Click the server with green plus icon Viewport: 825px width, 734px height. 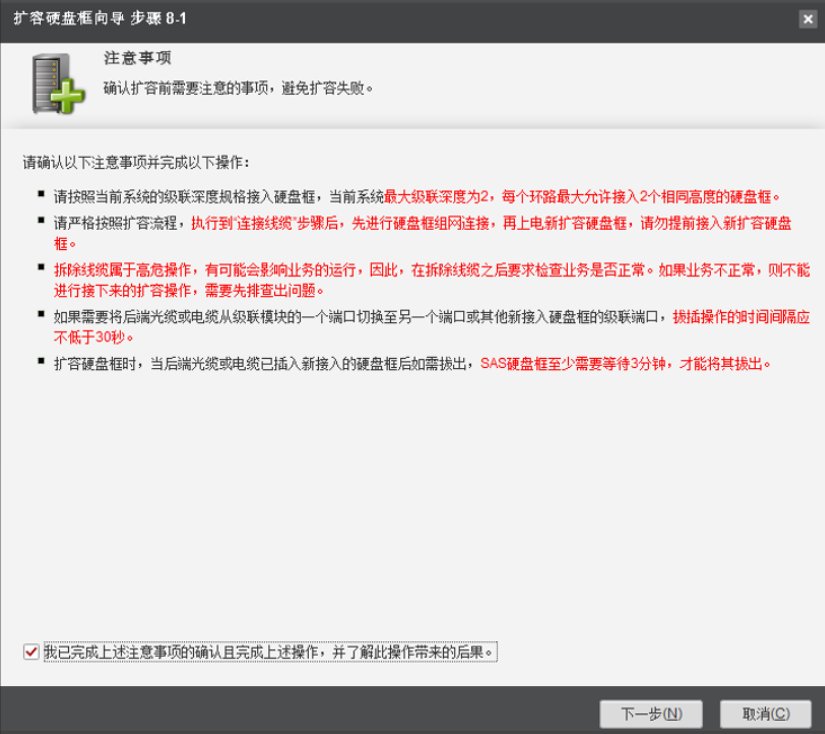click(58, 84)
